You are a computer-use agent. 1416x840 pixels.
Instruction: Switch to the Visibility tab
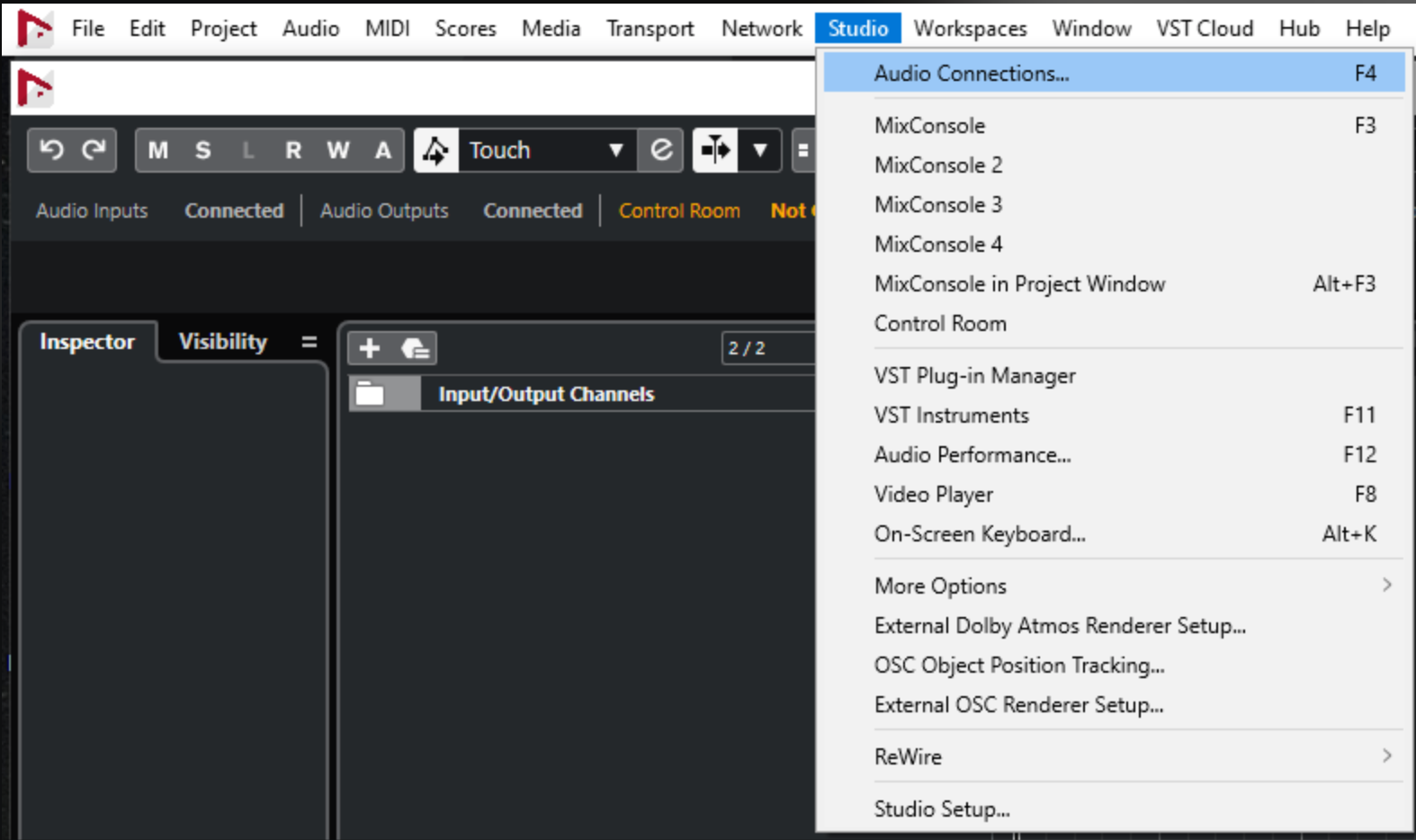click(x=223, y=342)
